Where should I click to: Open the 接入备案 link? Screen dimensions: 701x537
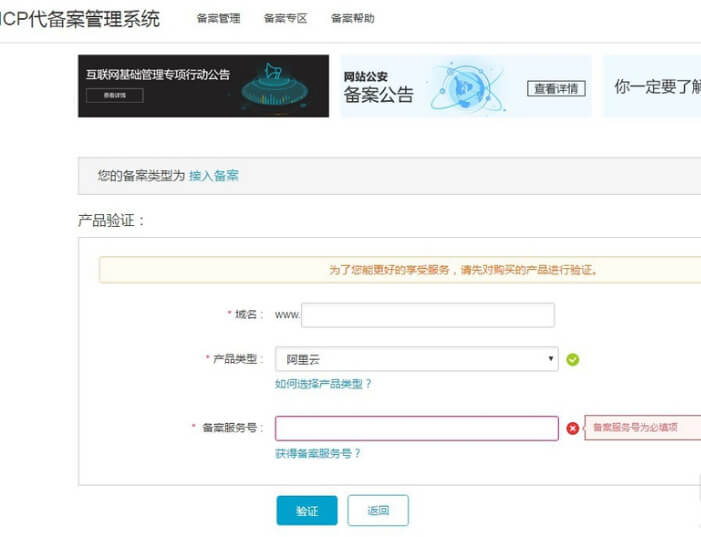coord(214,175)
